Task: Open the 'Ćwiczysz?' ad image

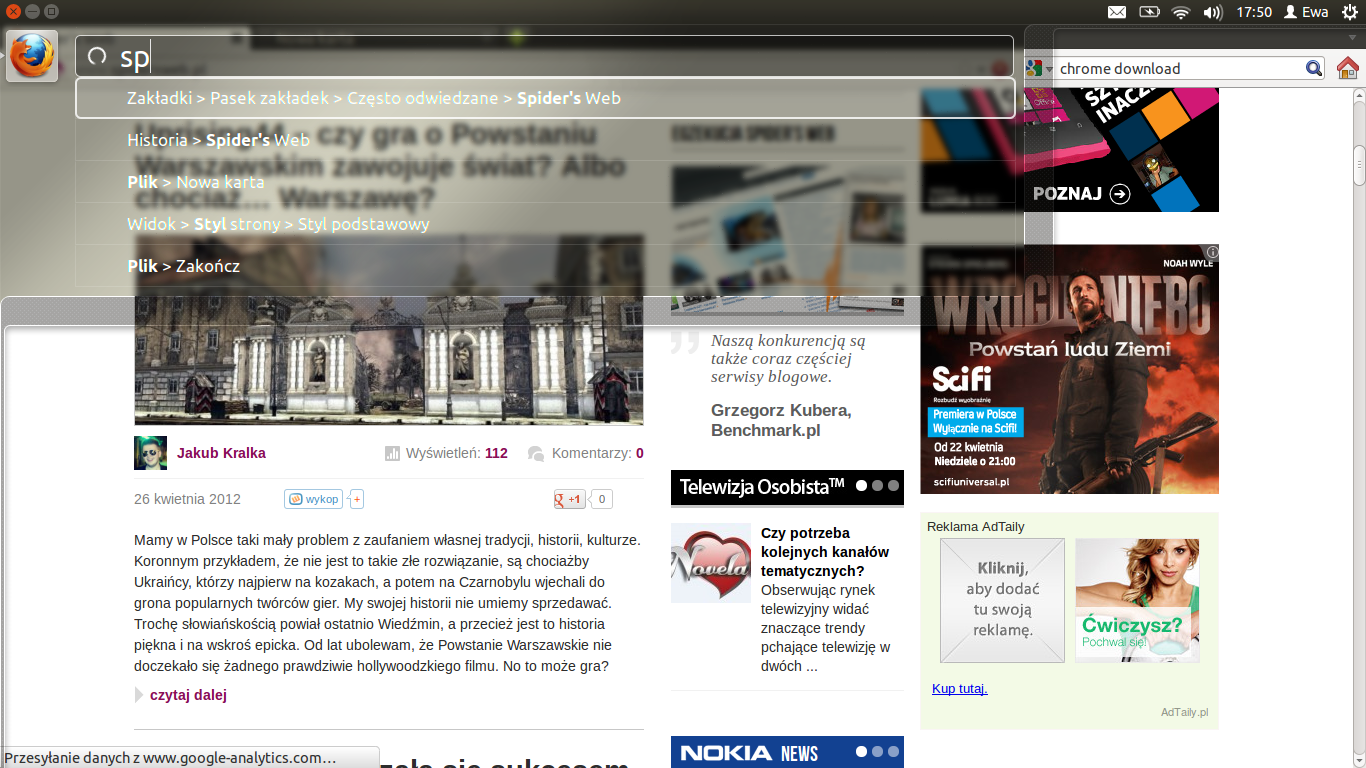Action: click(x=1137, y=600)
